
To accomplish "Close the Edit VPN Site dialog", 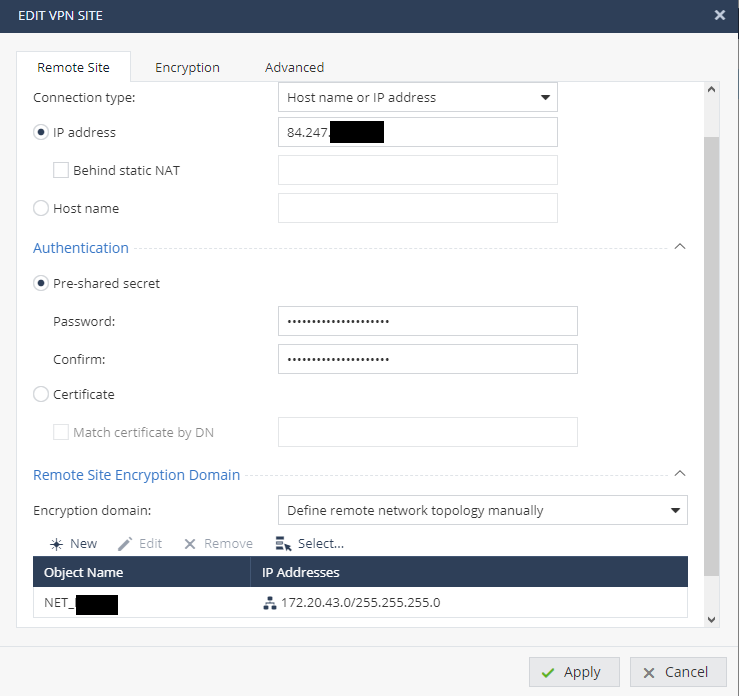I will [719, 15].
